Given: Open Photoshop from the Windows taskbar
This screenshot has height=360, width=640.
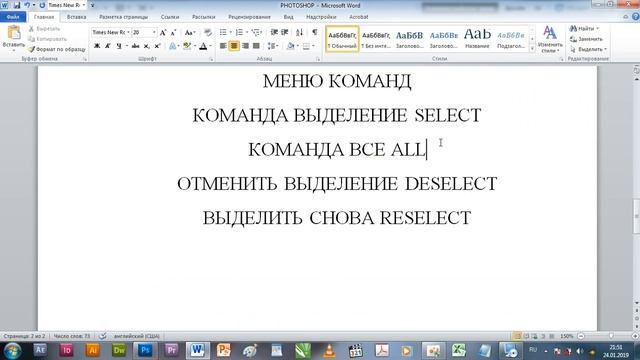Looking at the screenshot, I should (145, 350).
